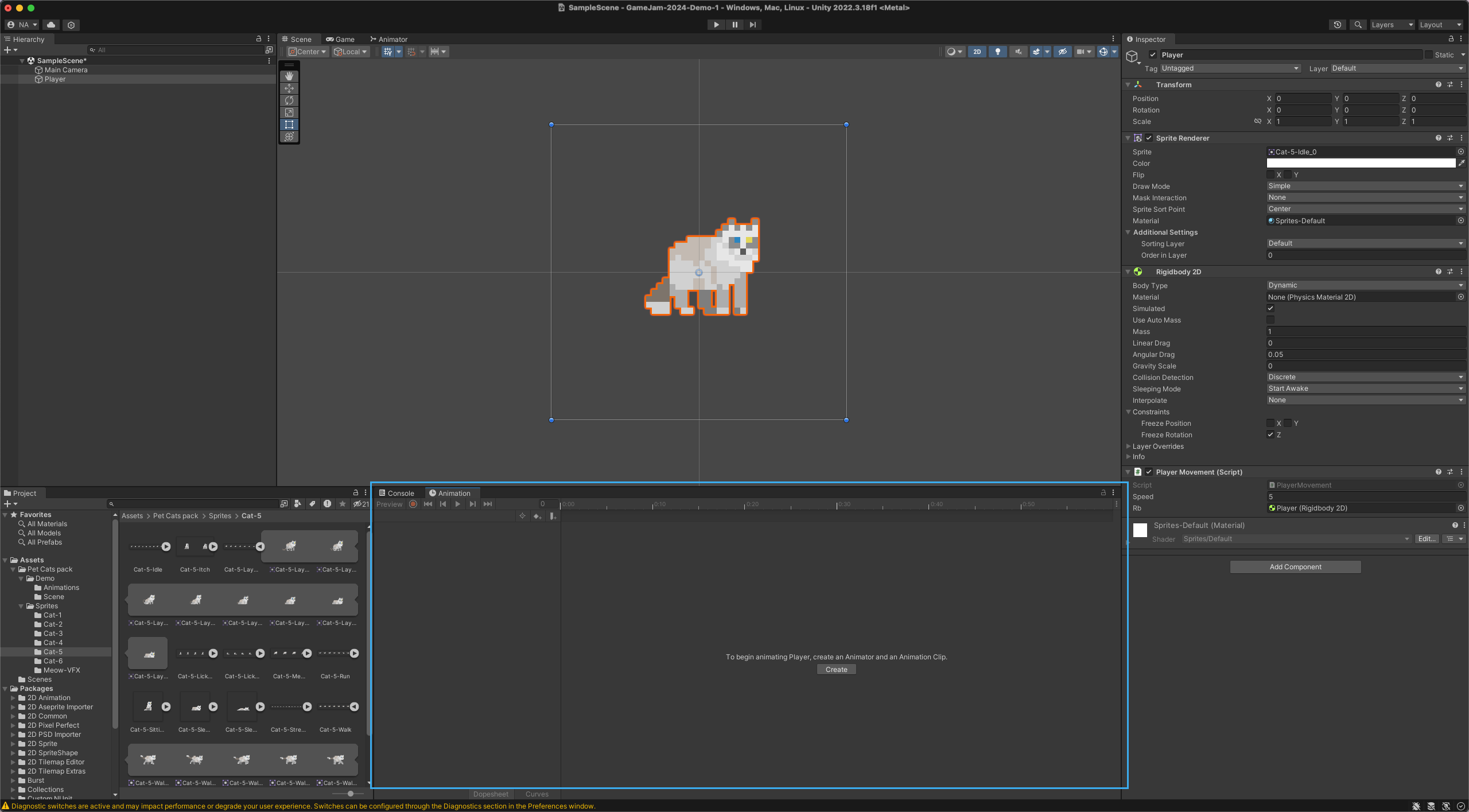Click the Play button in top toolbar
This screenshot has width=1469, height=812.
tap(716, 25)
